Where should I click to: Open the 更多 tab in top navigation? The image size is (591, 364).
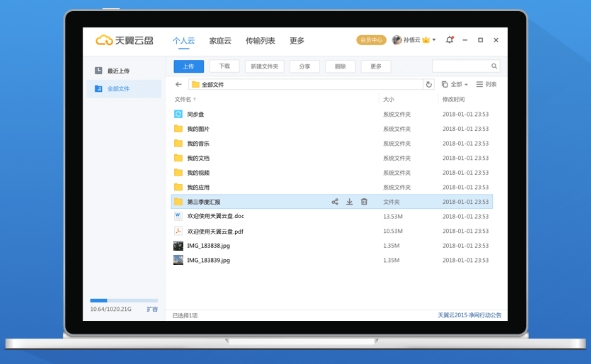pos(297,40)
